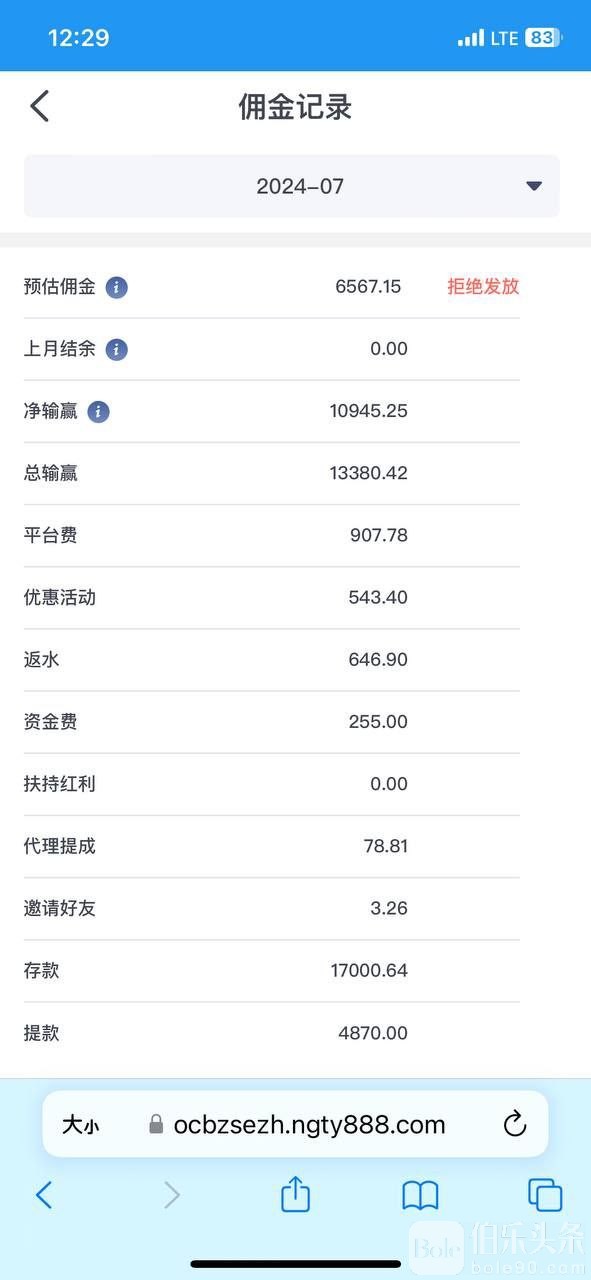Tap the 佣金记录 page title
The width and height of the screenshot is (591, 1280).
[295, 107]
